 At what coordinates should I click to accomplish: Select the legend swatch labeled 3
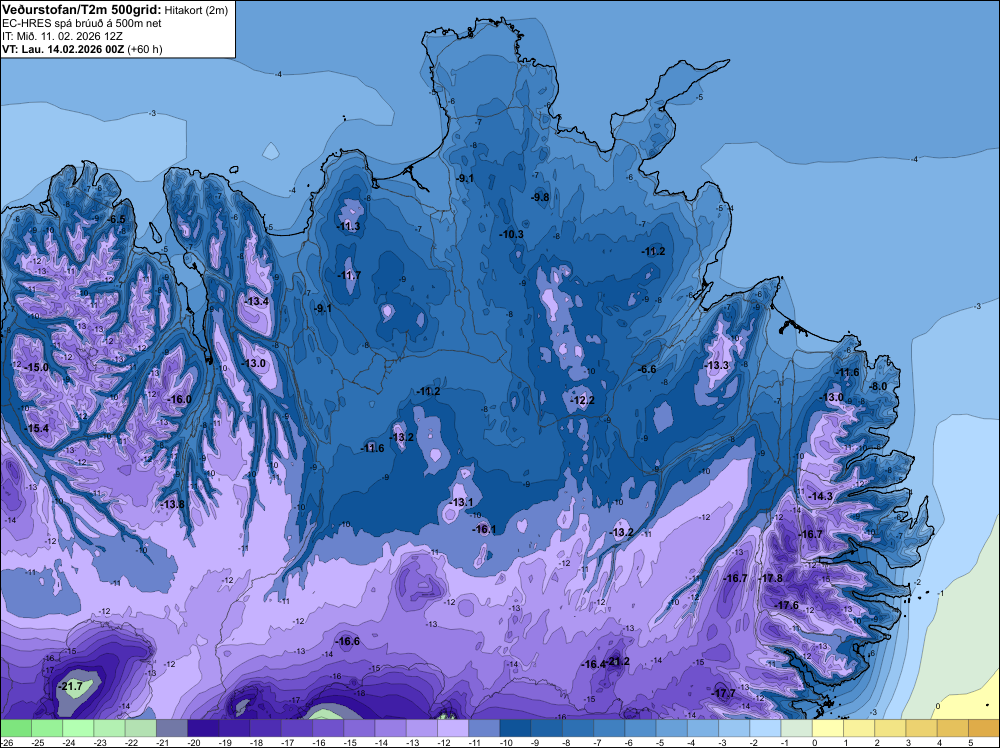[922, 728]
